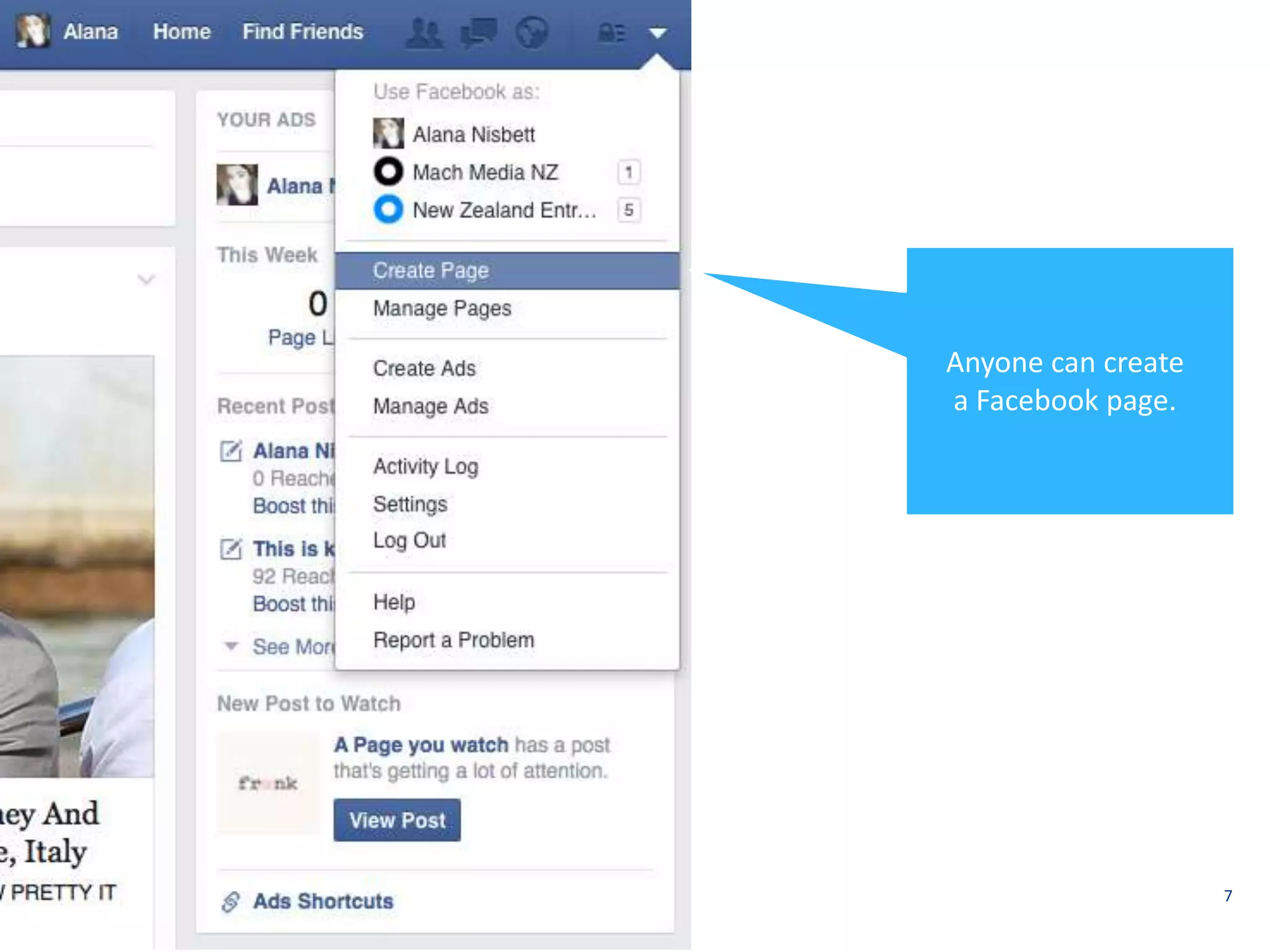Open Settings from account menu
Screen dimensions: 1270x952
tap(507, 504)
